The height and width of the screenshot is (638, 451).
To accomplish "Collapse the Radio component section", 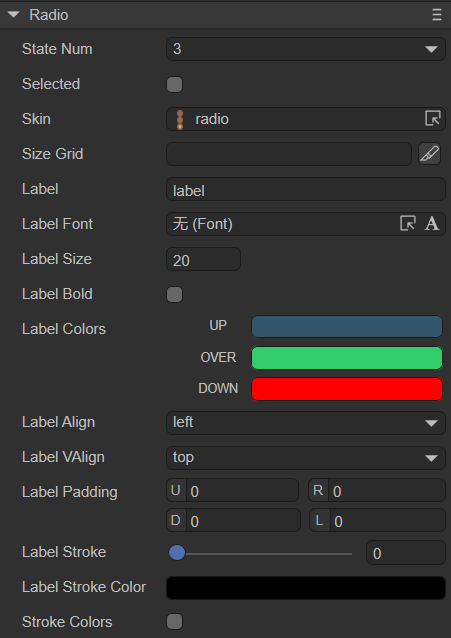I will point(13,15).
